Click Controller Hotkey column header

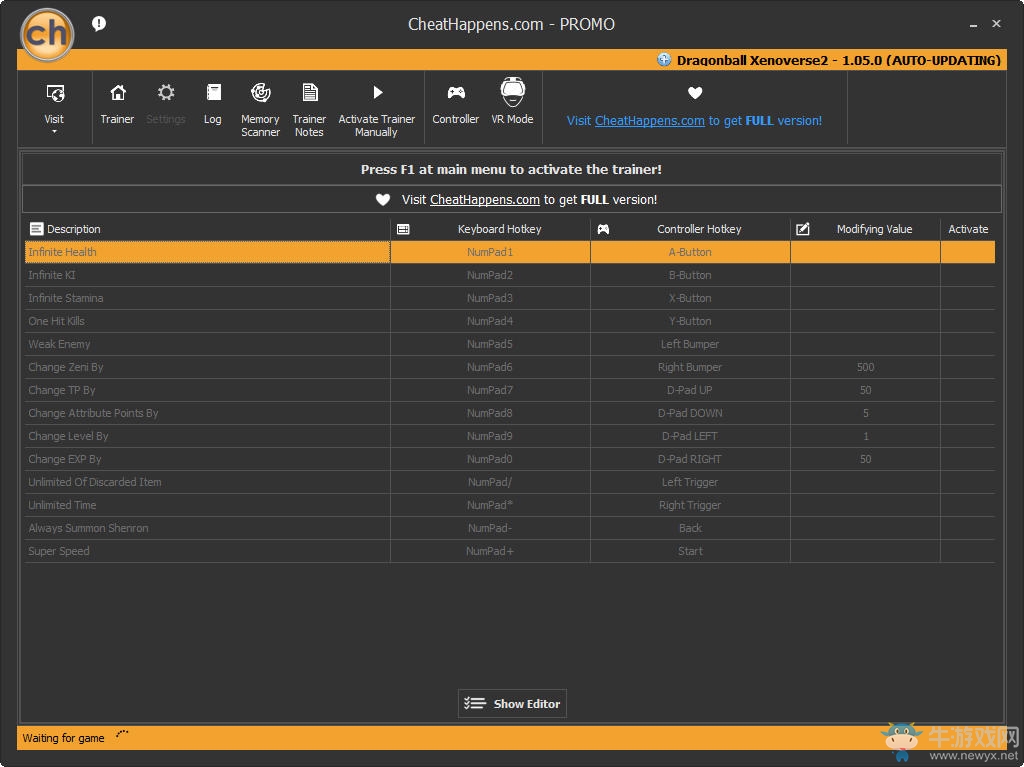pyautogui.click(x=699, y=229)
